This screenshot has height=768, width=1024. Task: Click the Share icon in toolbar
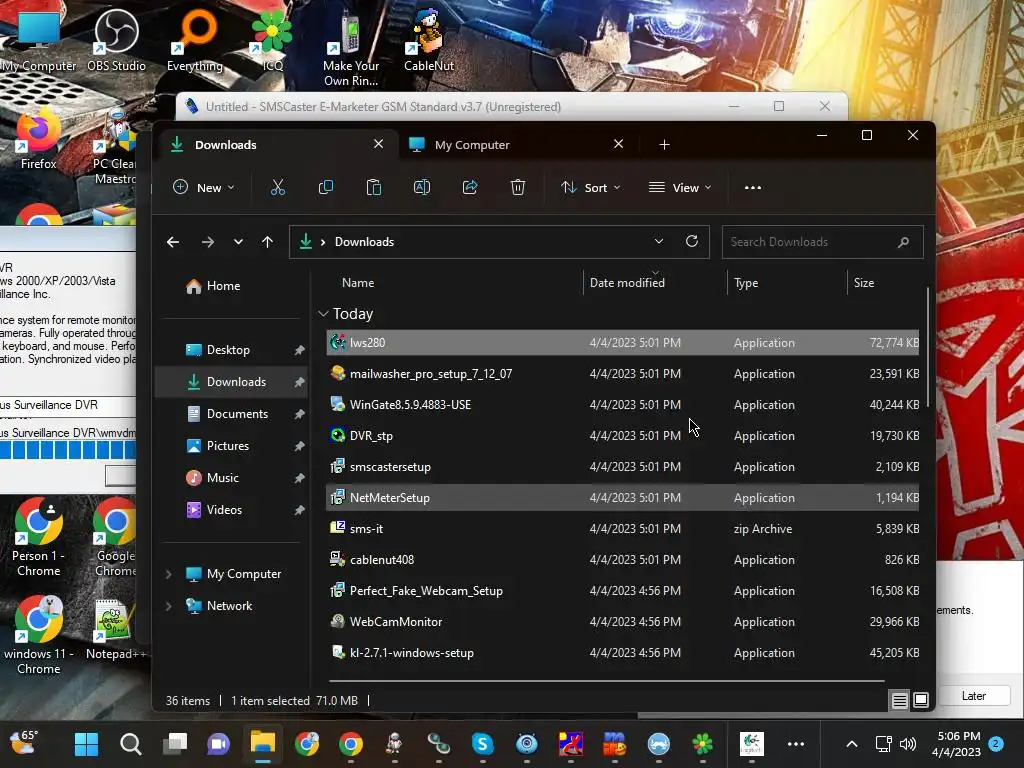[470, 188]
